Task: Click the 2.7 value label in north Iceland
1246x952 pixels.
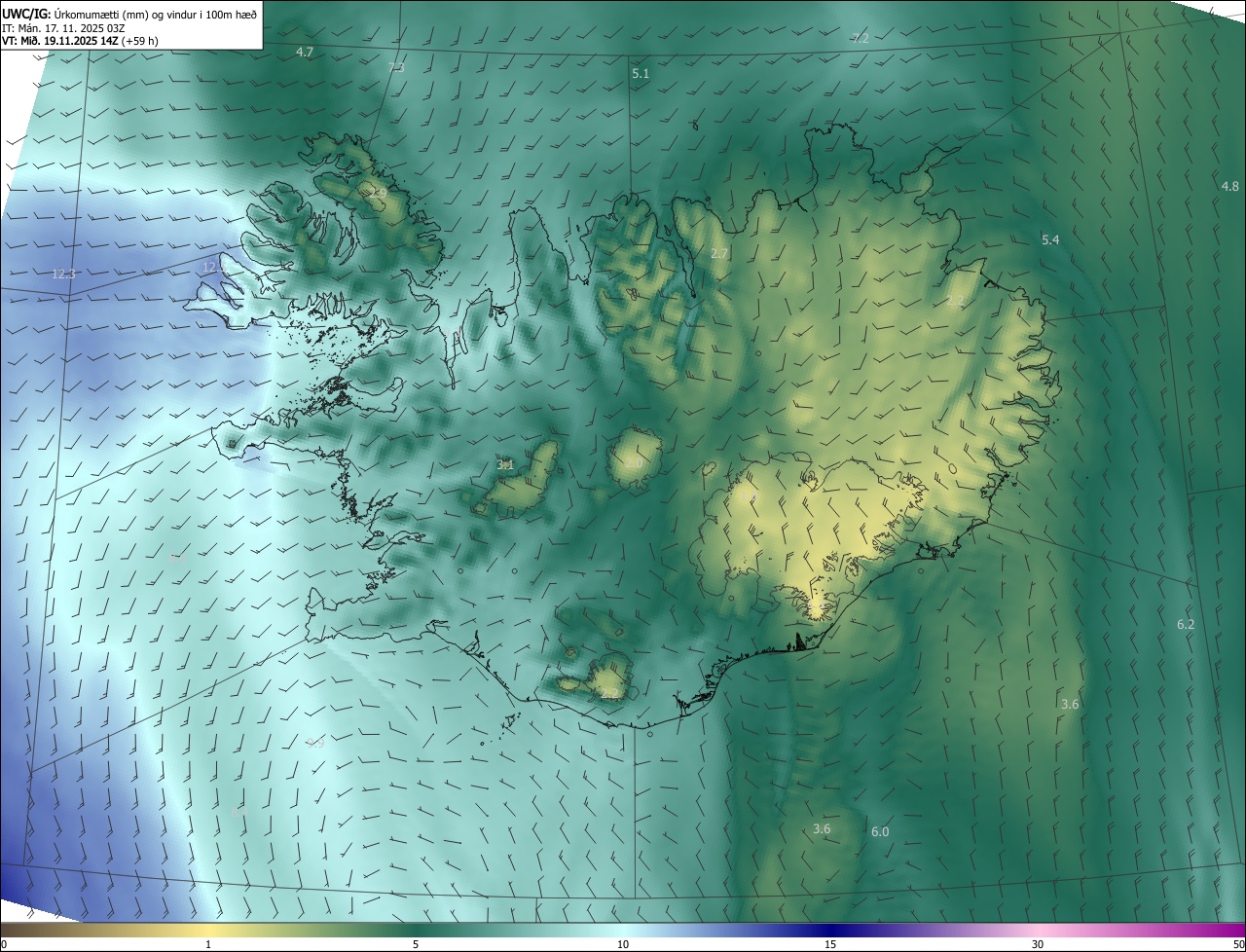Action: pyautogui.click(x=719, y=253)
